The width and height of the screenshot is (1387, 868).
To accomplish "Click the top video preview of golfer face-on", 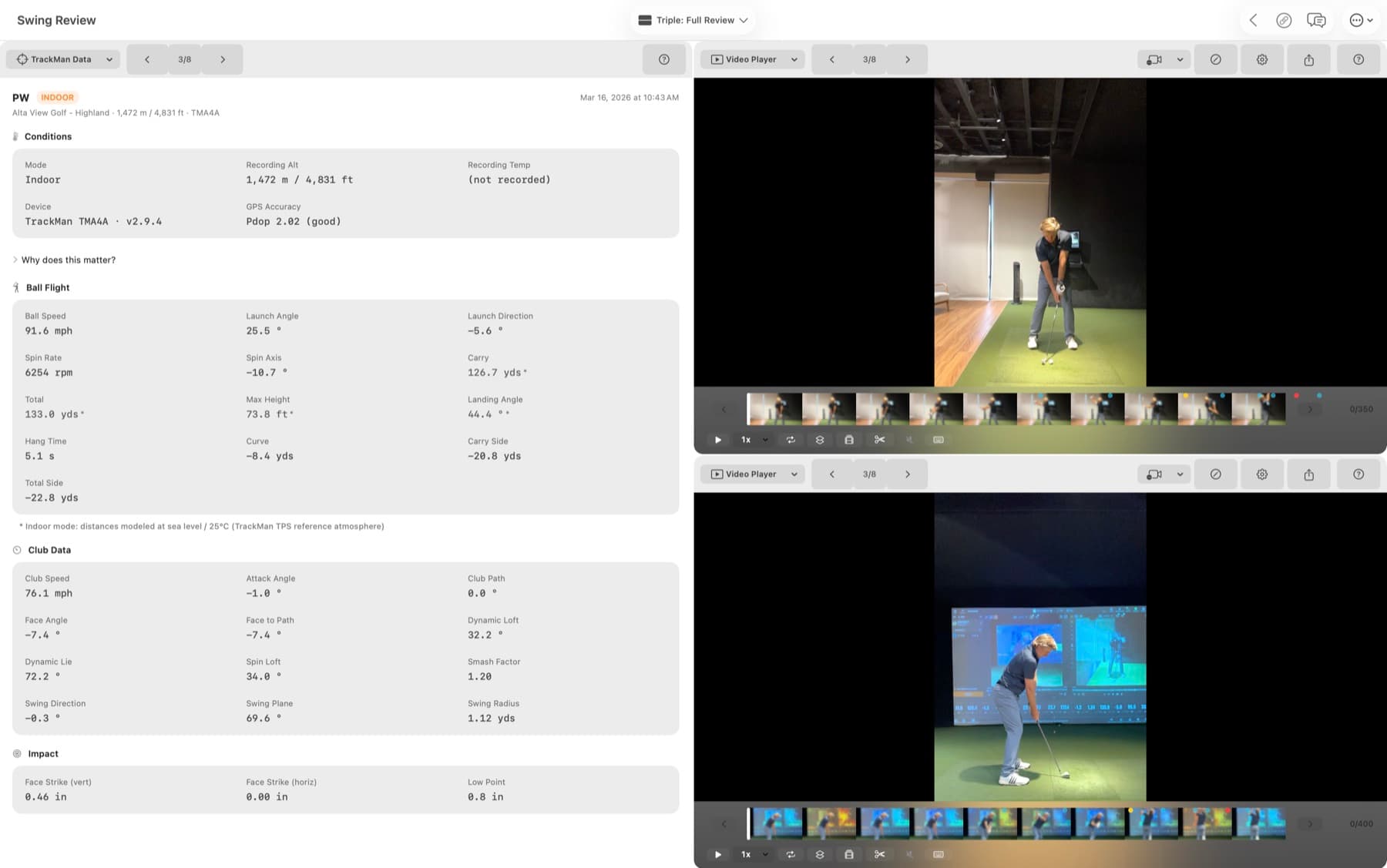I will [x=1040, y=232].
